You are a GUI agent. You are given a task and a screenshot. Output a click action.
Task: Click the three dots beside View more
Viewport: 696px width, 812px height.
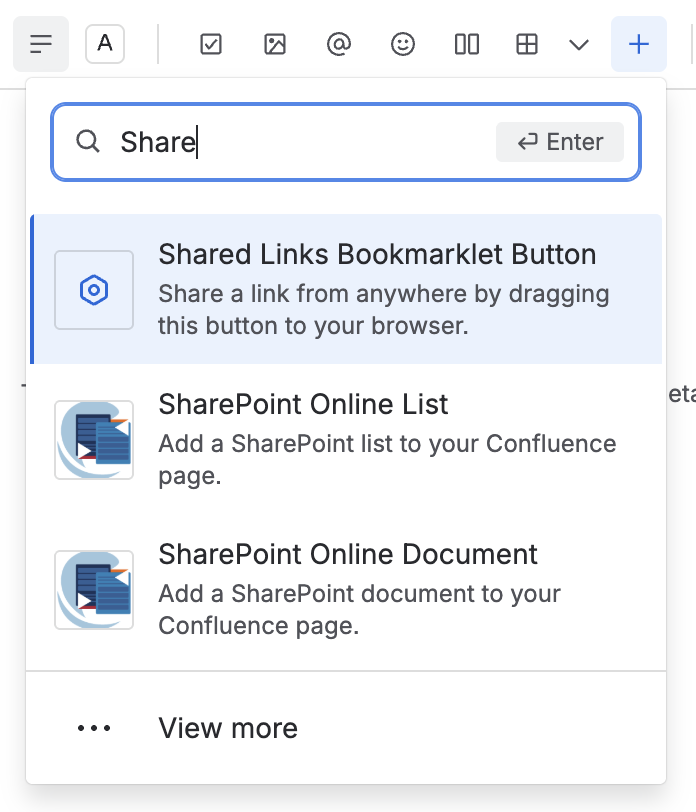pyautogui.click(x=94, y=728)
